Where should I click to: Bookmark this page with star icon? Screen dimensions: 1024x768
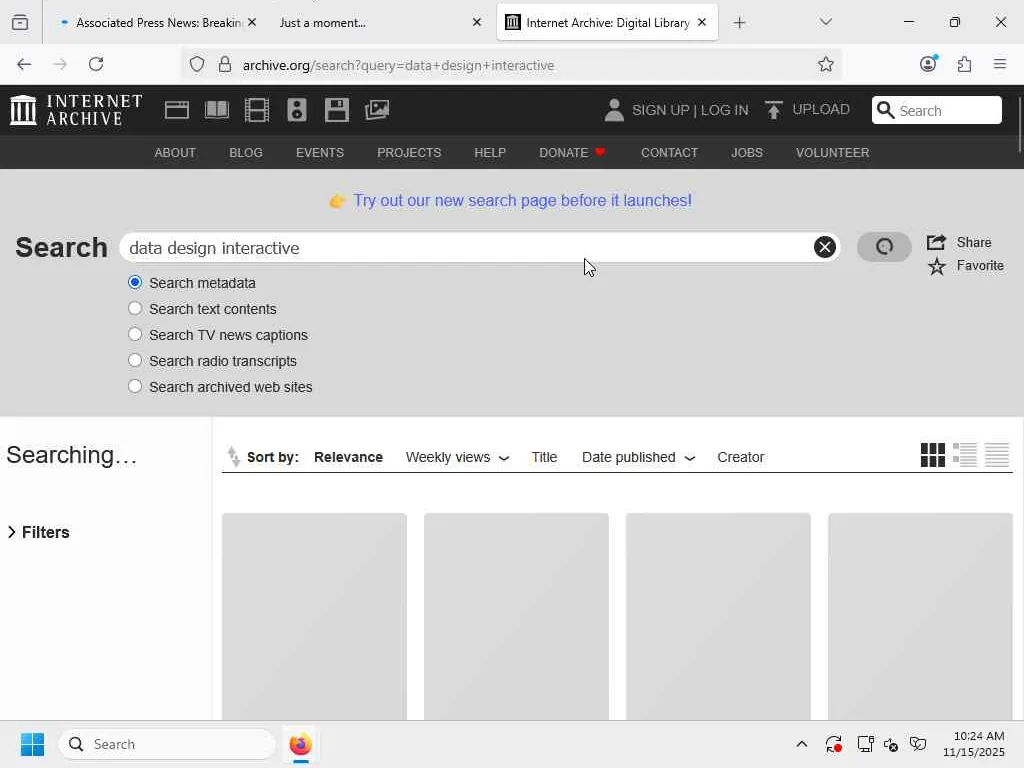[x=825, y=64]
